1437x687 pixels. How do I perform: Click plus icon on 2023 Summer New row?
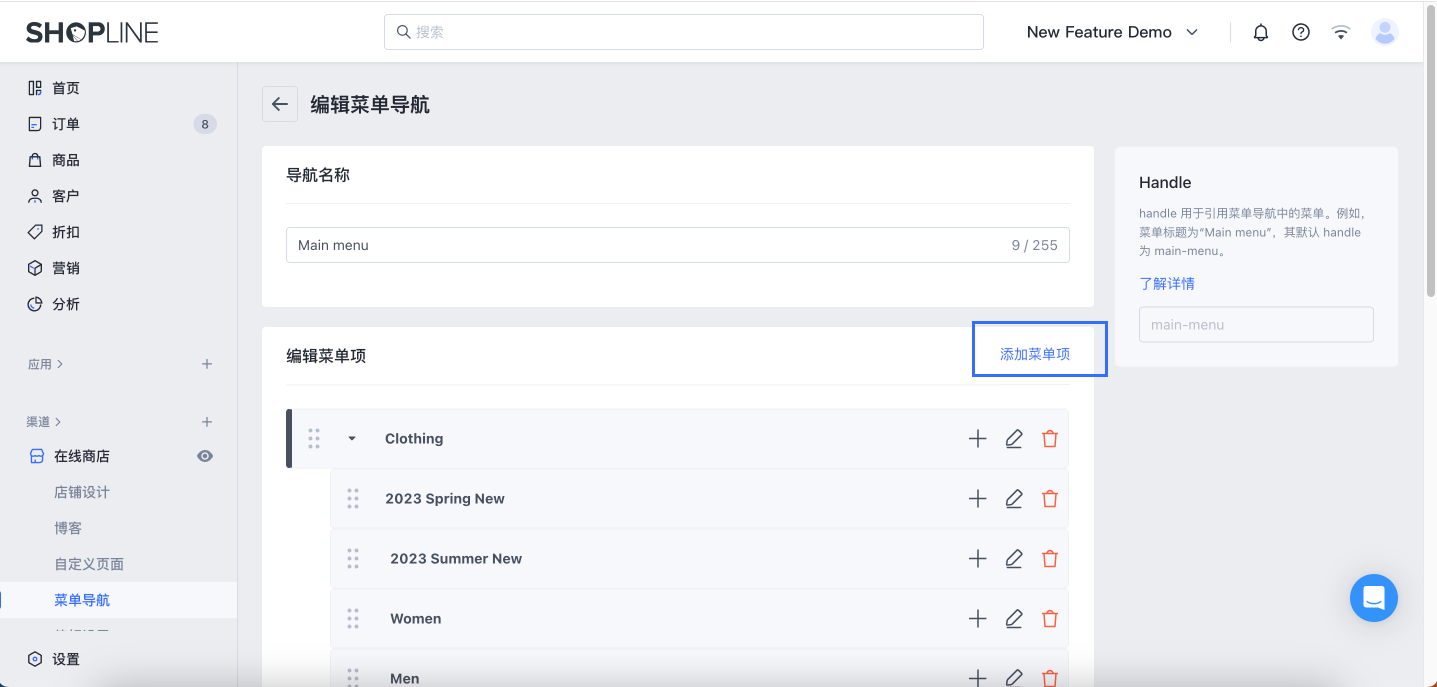[x=977, y=558]
